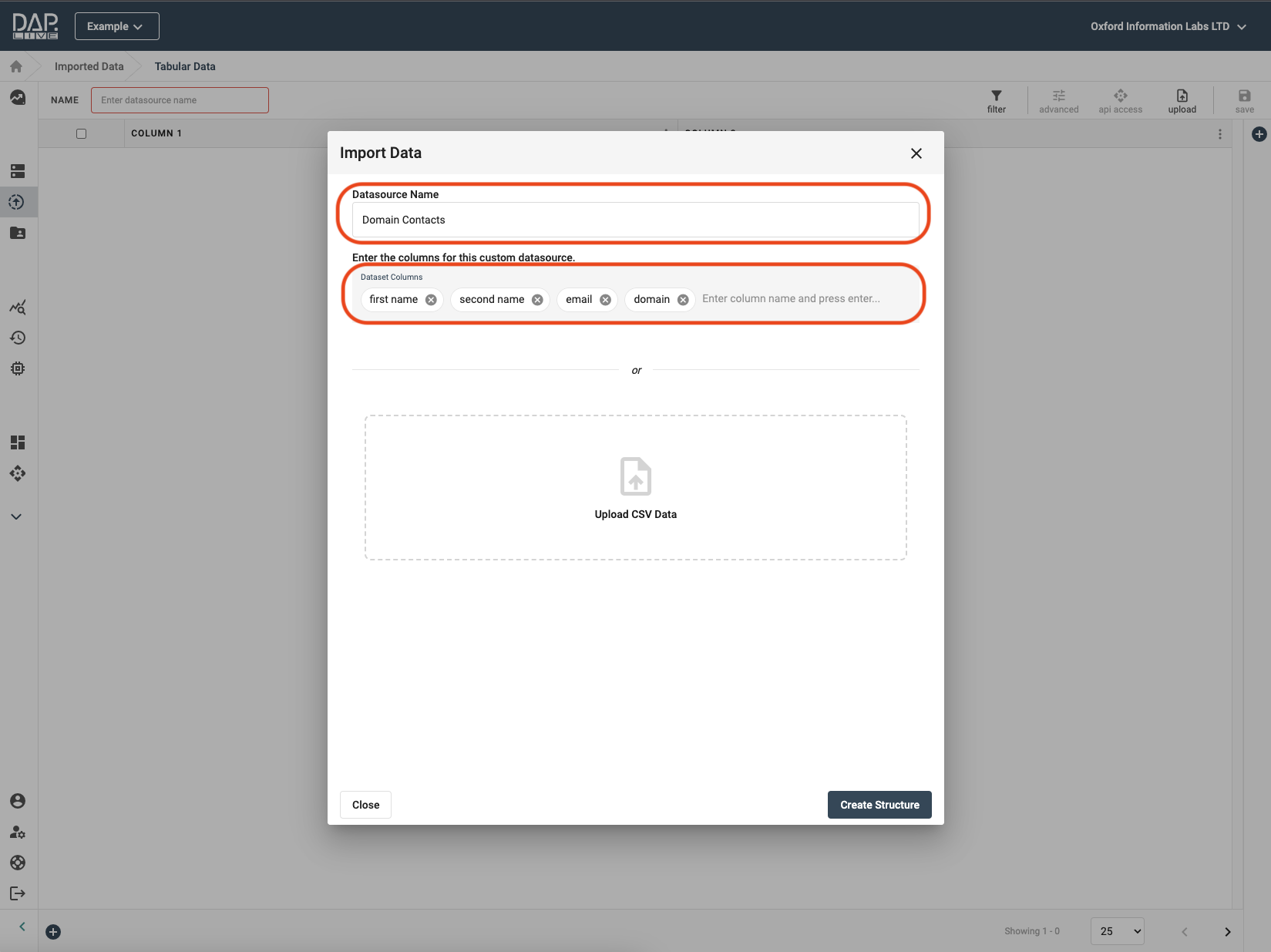Select the Tabular Data breadcrumb
This screenshot has height=952, width=1271.
tap(185, 66)
